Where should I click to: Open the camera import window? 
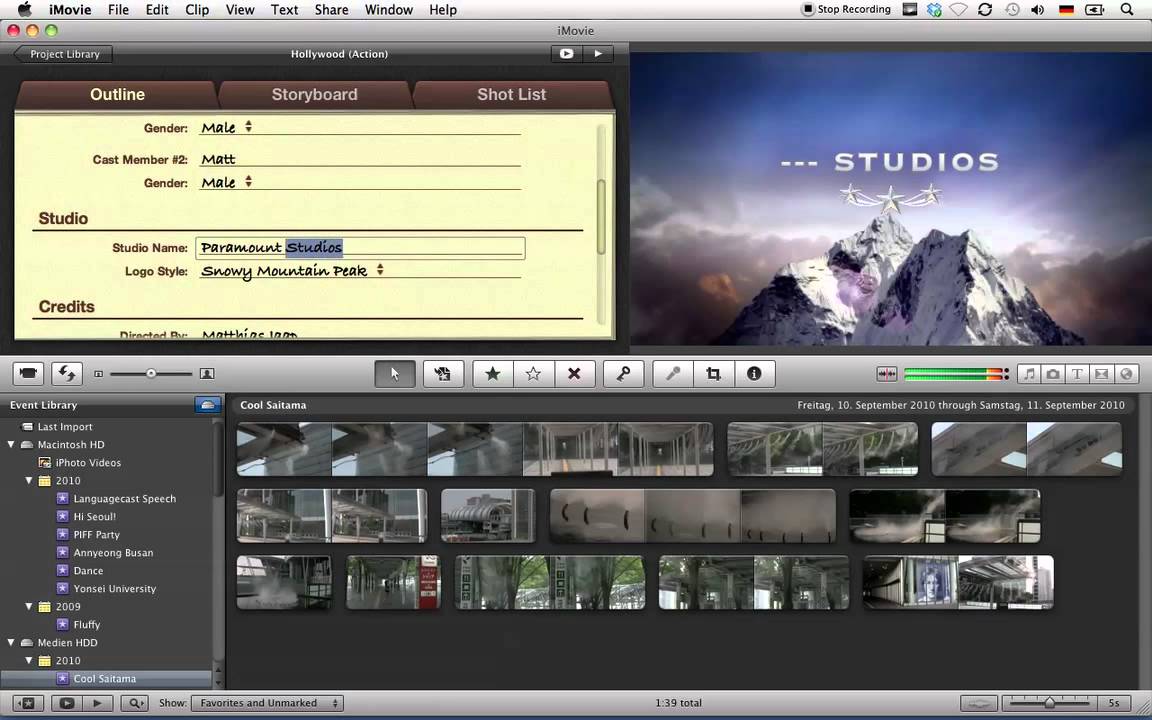28,374
